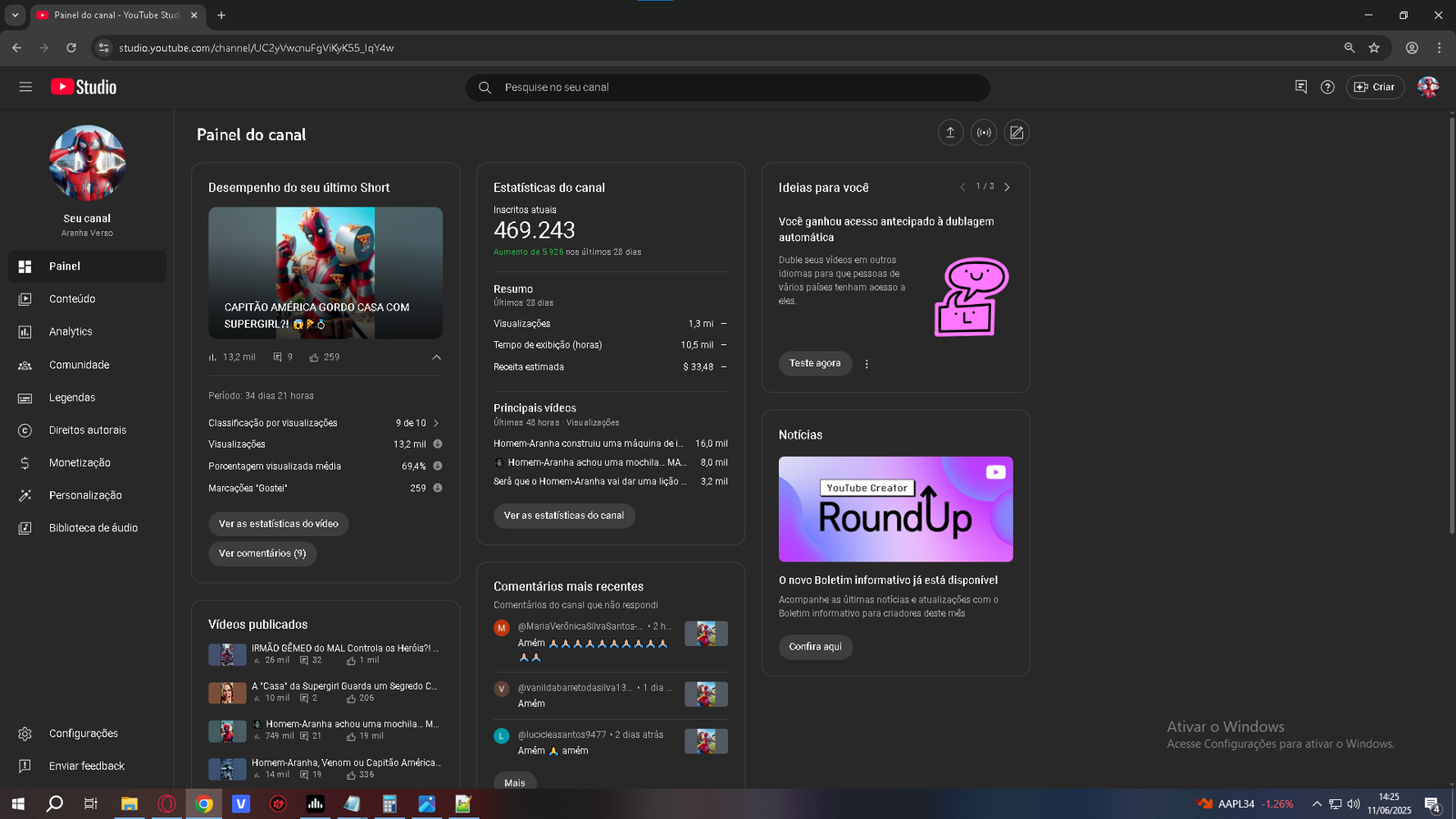Open Monetização in the sidebar

[87, 463]
